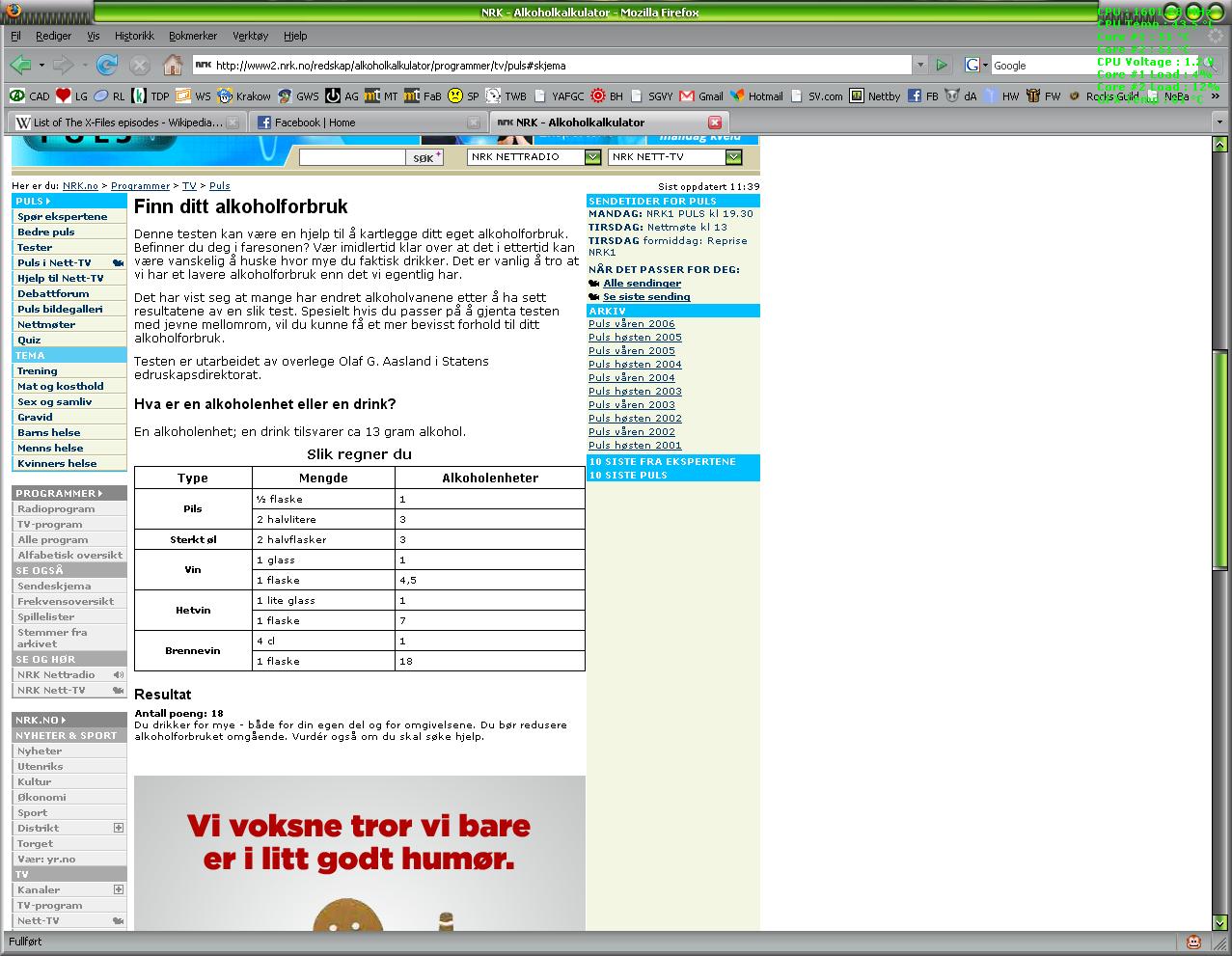Open the NRK NETT-TV dropdown
The image size is (1232, 956).
coord(733,157)
